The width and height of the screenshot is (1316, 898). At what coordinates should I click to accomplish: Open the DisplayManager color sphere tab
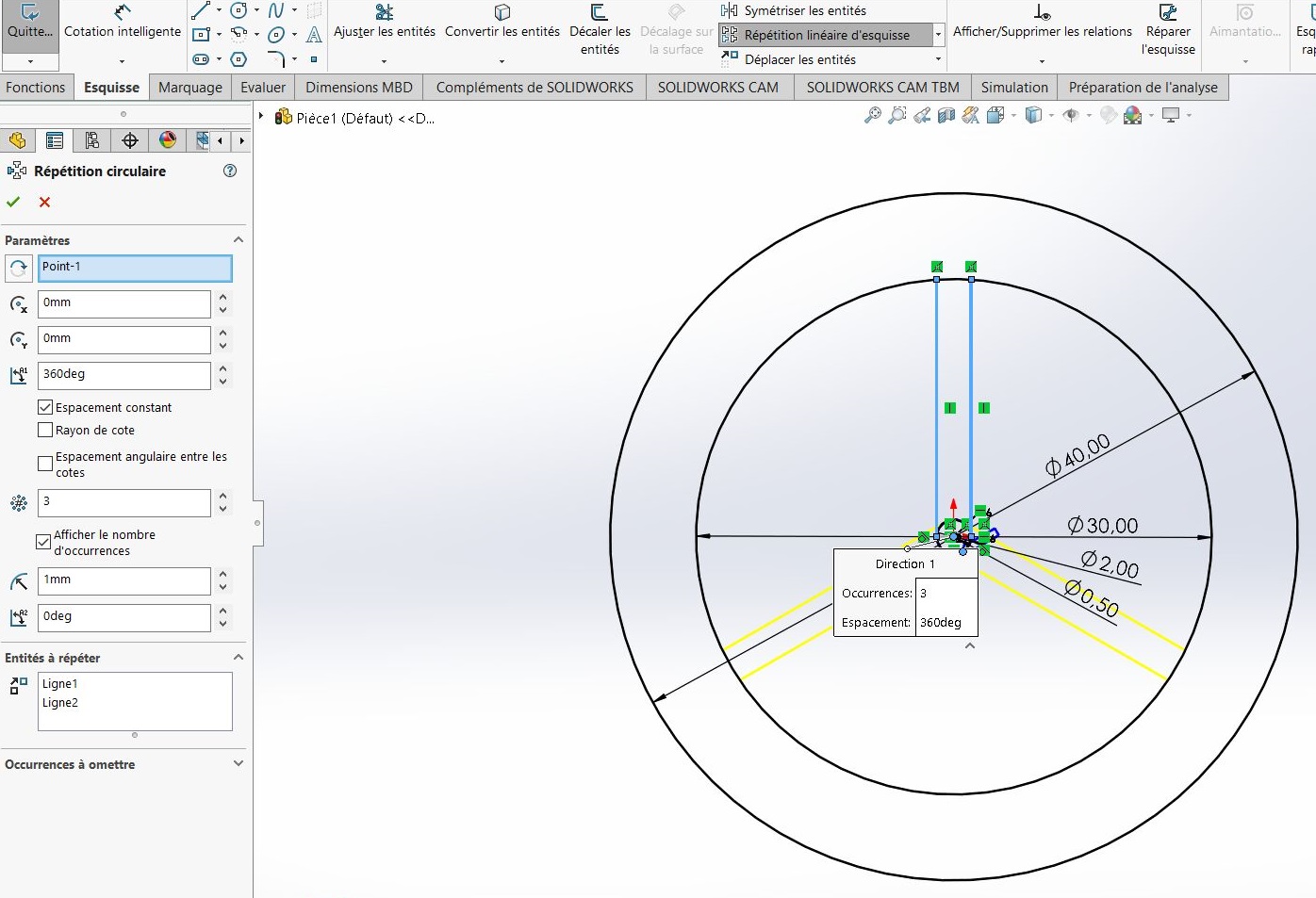coord(168,140)
